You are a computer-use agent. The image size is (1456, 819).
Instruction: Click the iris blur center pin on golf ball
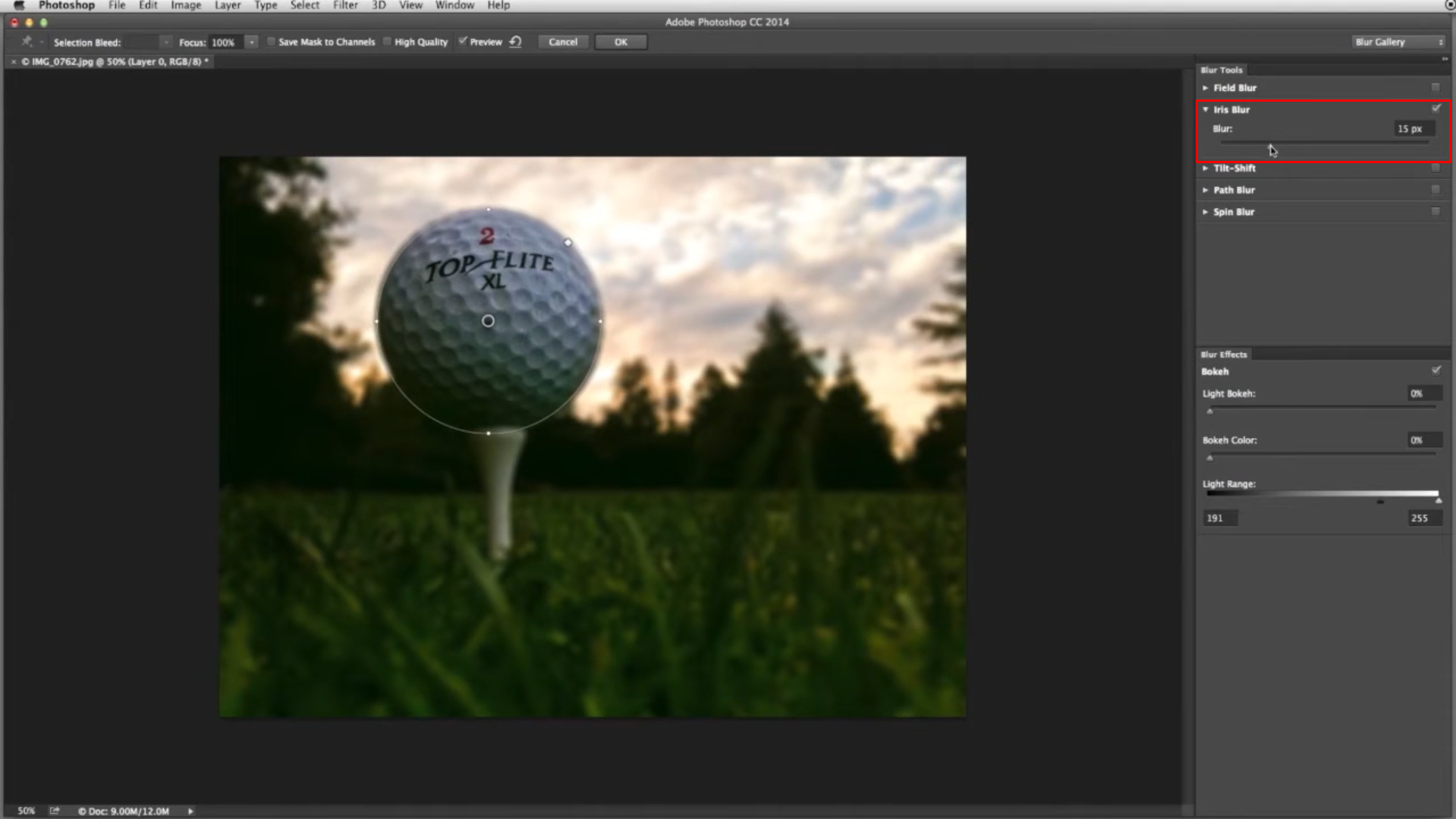tap(488, 321)
